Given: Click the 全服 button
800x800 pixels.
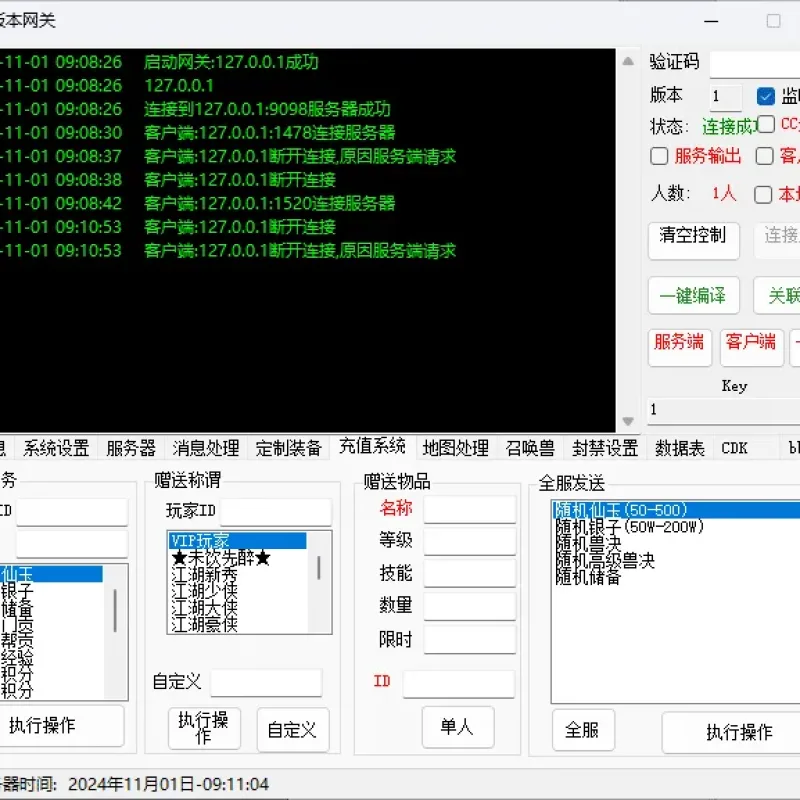Looking at the screenshot, I should 583,730.
